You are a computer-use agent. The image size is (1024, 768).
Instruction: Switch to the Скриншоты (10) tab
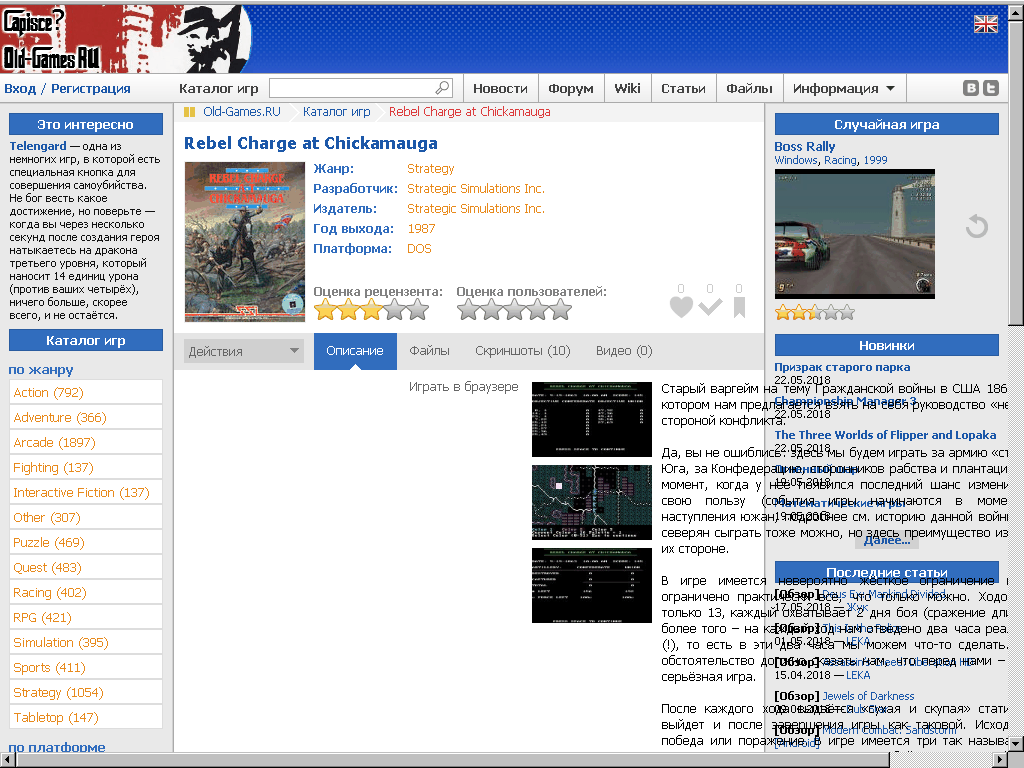522,351
